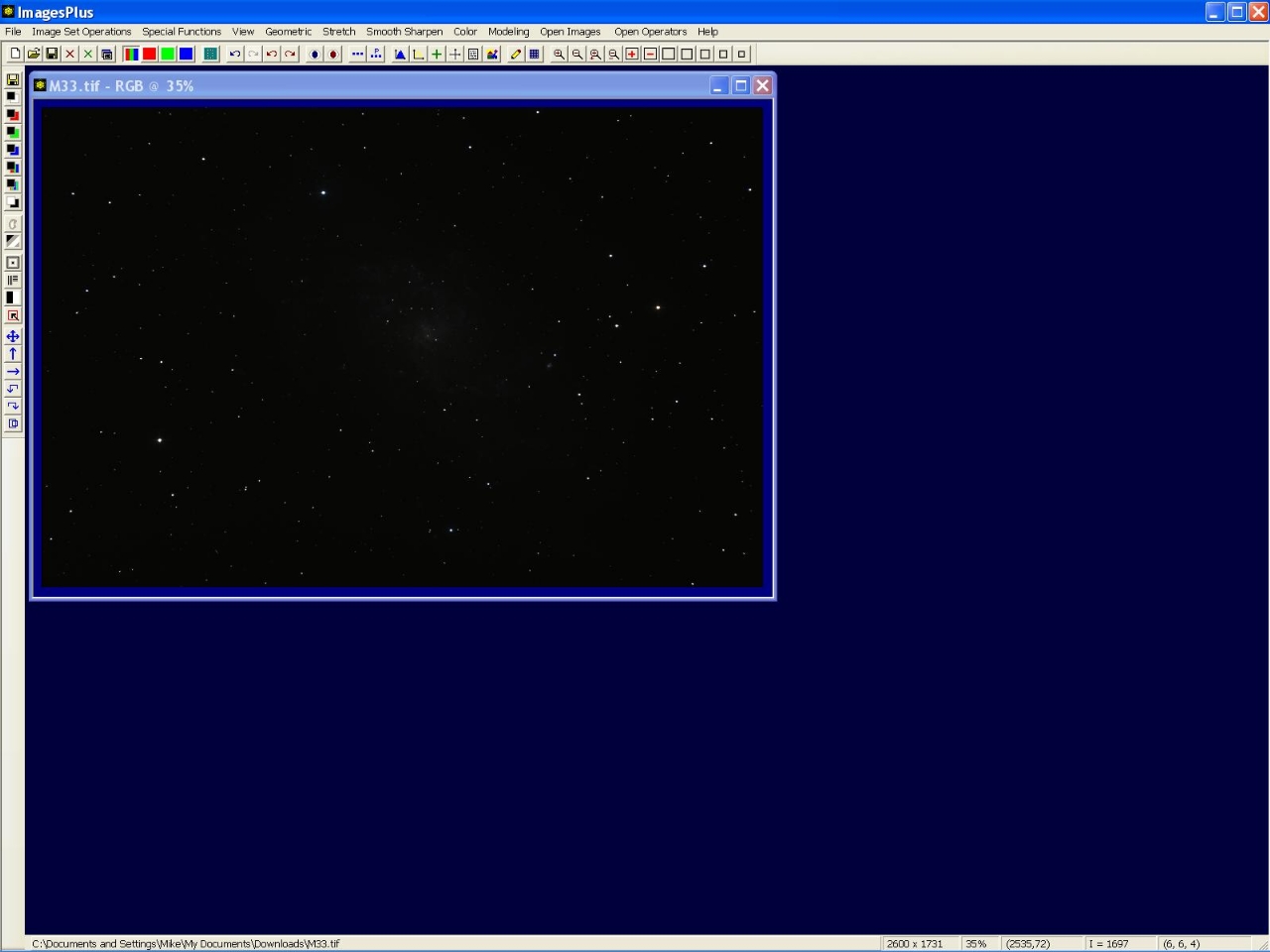
Task: Open the histogram icon
Action: 400,54
